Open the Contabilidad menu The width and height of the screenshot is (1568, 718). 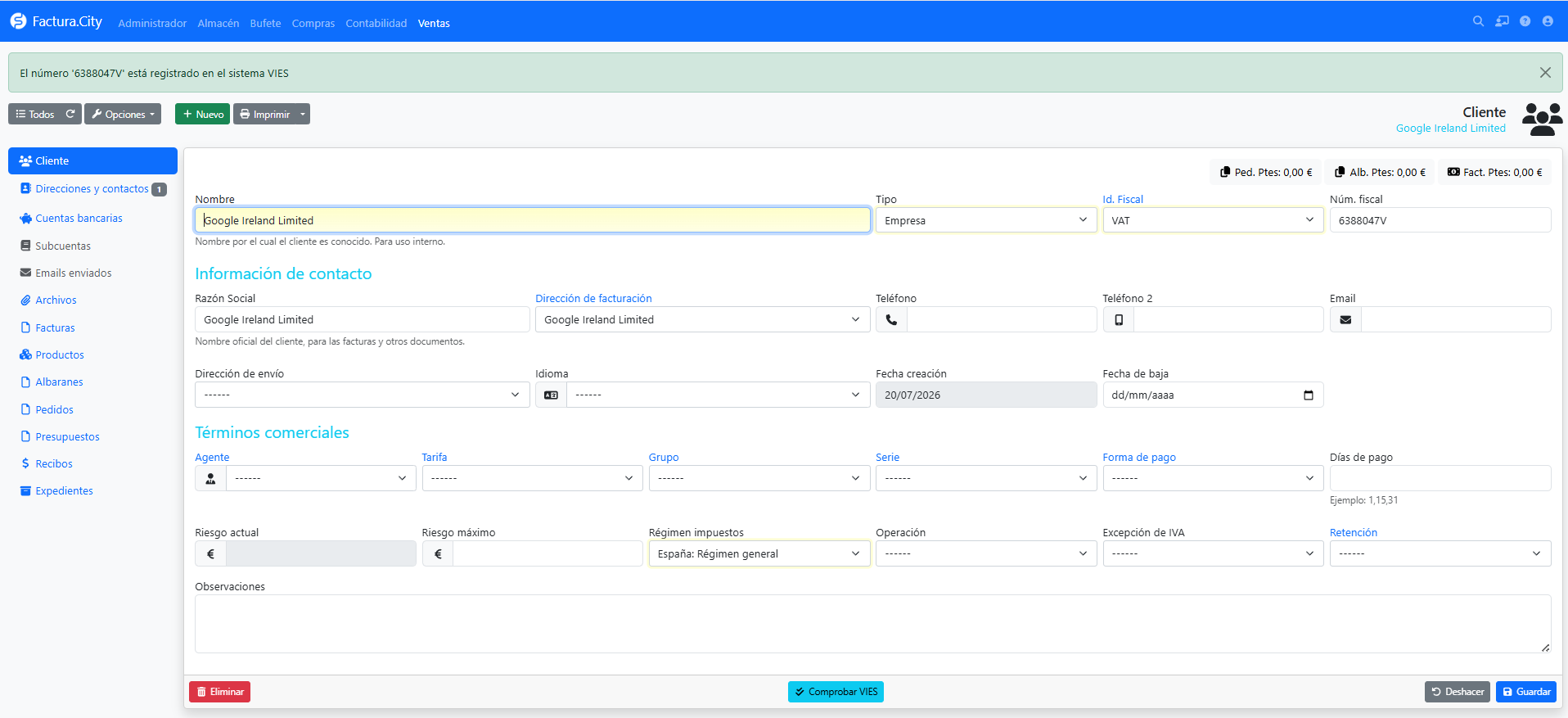click(x=376, y=23)
